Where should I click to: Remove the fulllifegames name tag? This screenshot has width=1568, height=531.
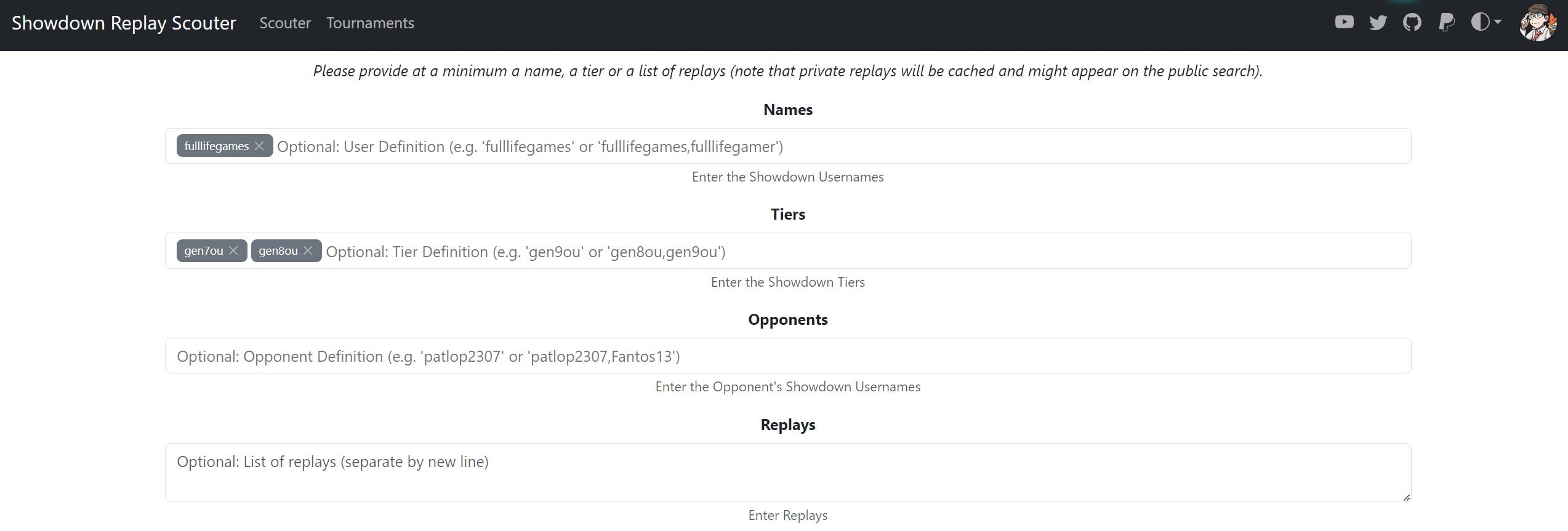[259, 146]
